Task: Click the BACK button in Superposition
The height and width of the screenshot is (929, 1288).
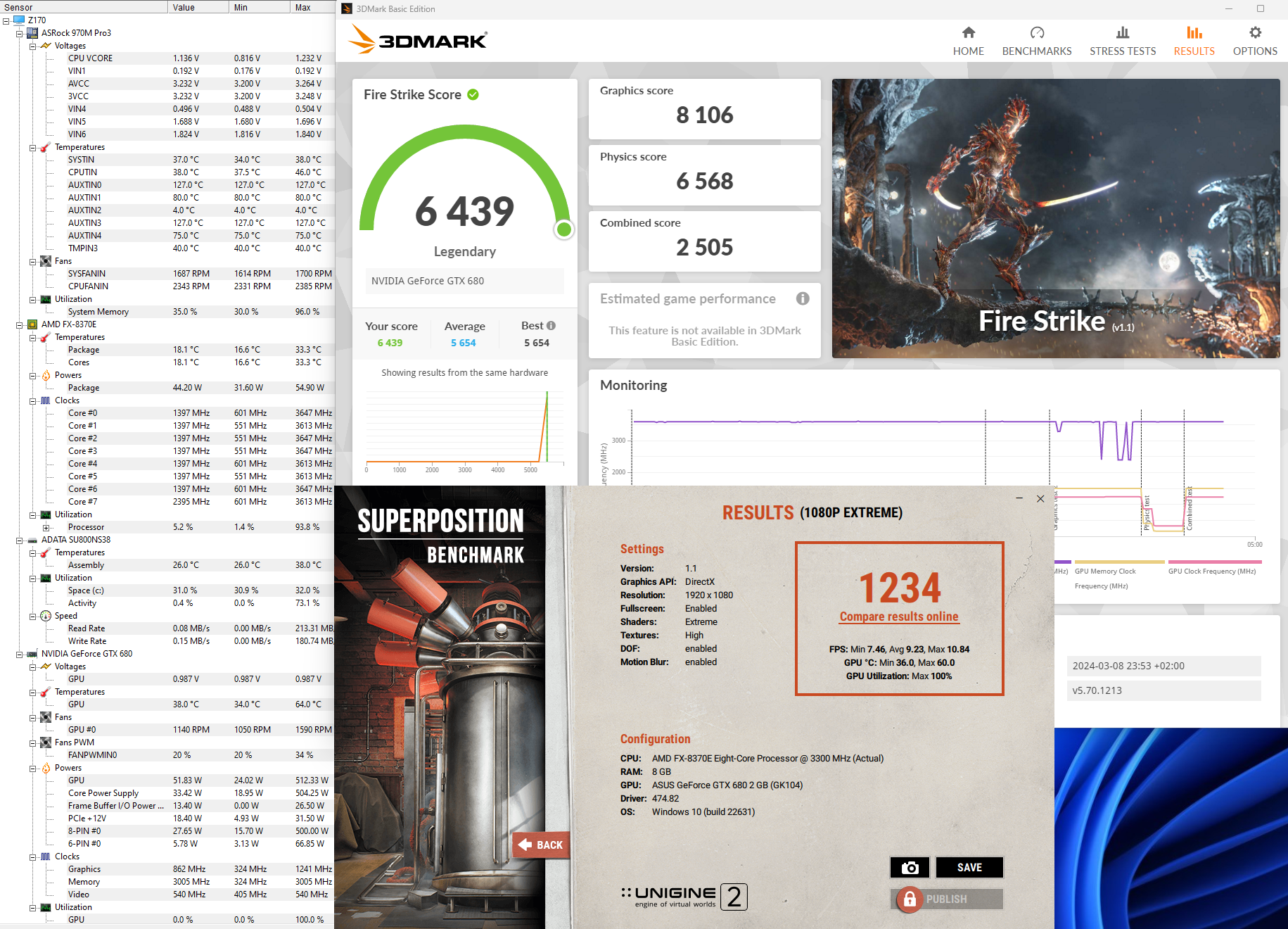Action: tap(540, 845)
